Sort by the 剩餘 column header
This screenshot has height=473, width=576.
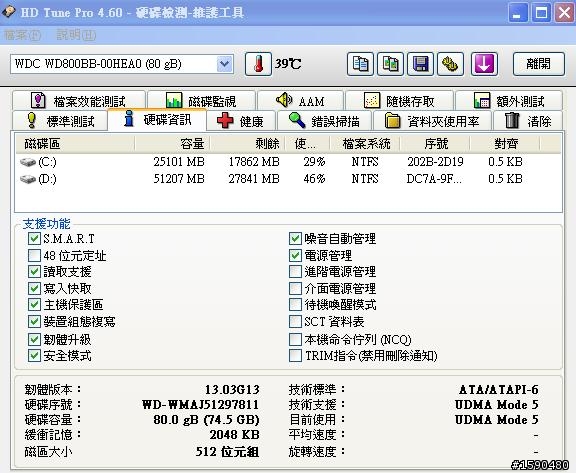(x=248, y=144)
